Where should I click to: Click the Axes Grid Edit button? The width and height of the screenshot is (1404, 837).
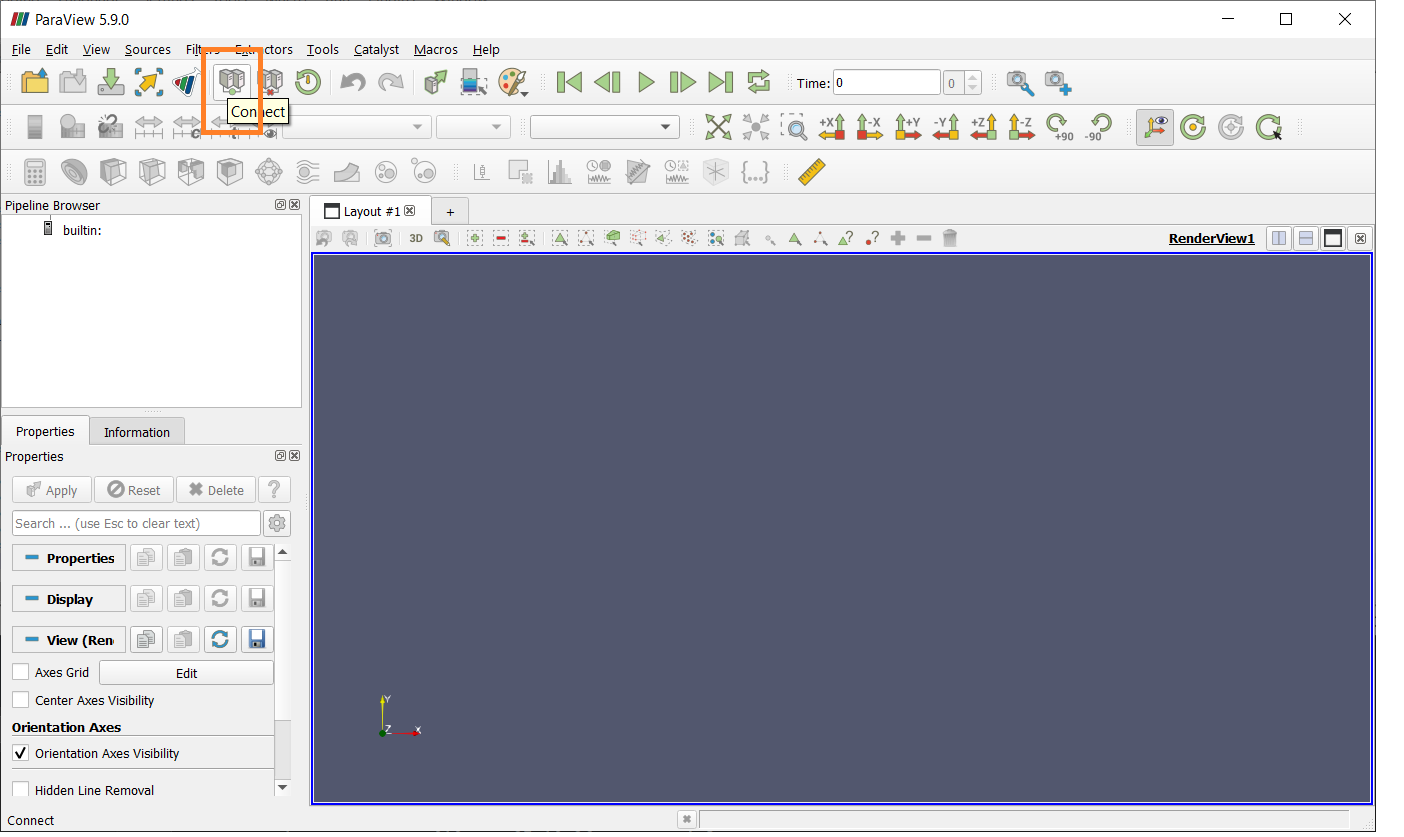pos(186,673)
